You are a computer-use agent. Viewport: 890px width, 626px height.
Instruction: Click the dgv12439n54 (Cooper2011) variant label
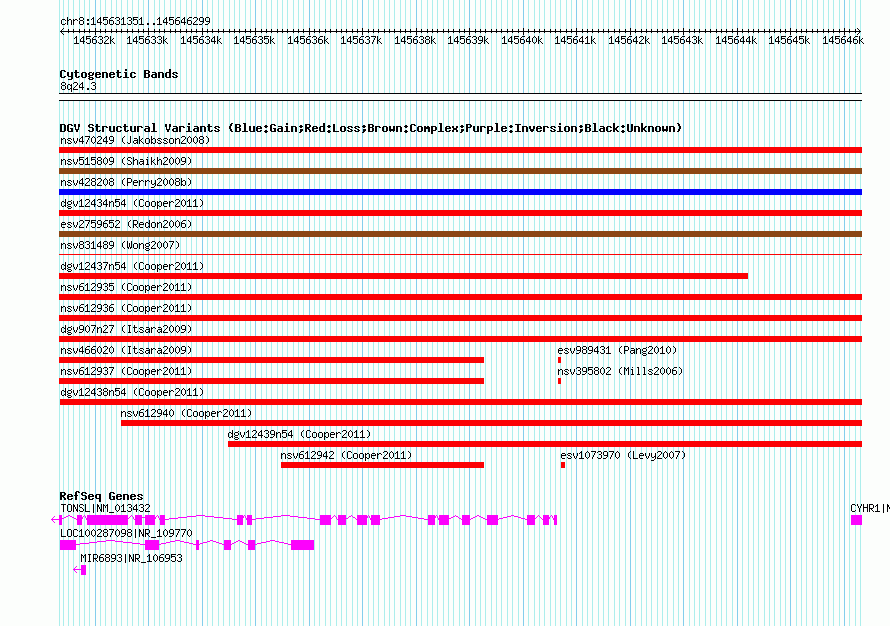[x=299, y=434]
